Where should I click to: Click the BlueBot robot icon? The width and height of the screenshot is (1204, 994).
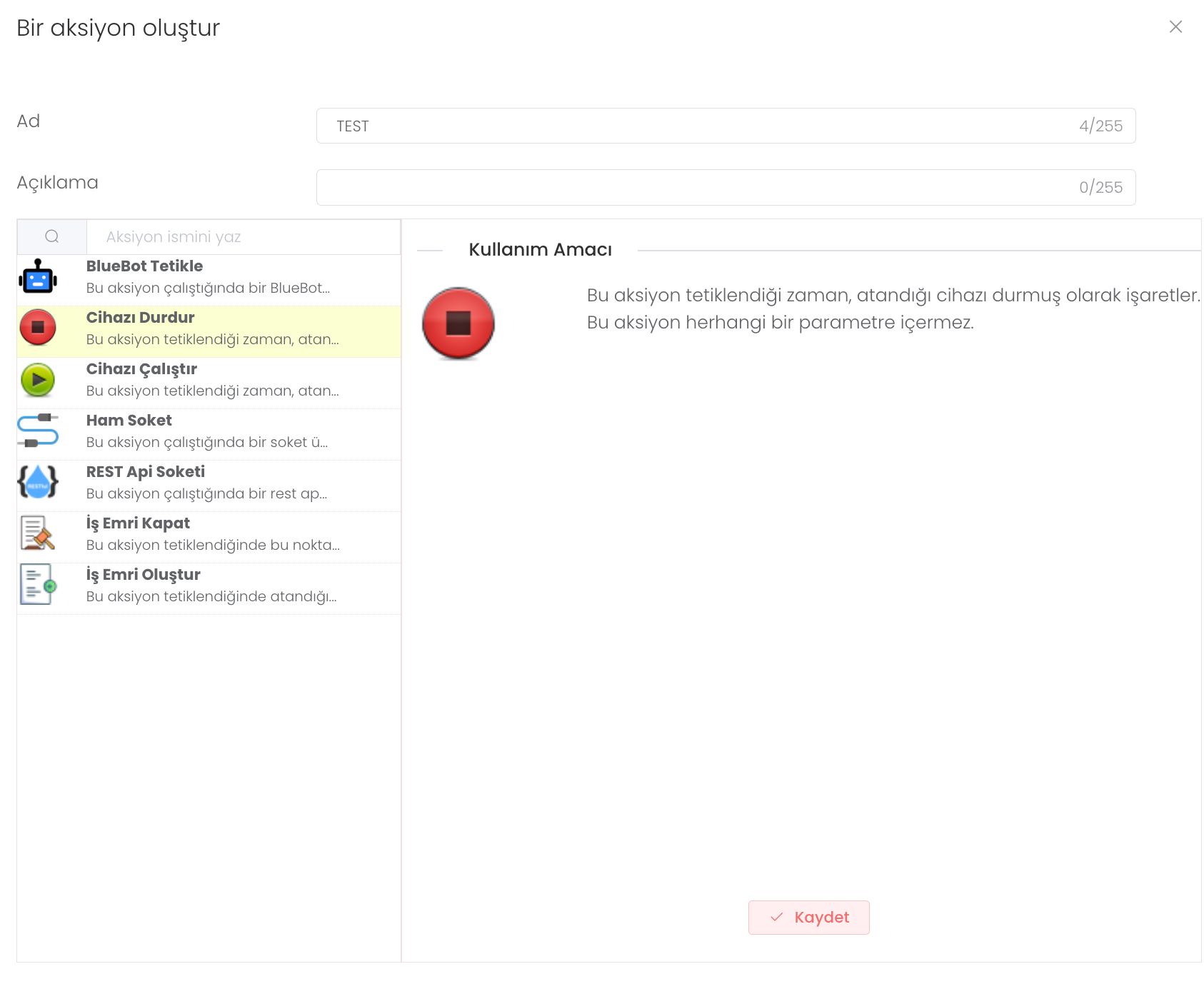(38, 277)
